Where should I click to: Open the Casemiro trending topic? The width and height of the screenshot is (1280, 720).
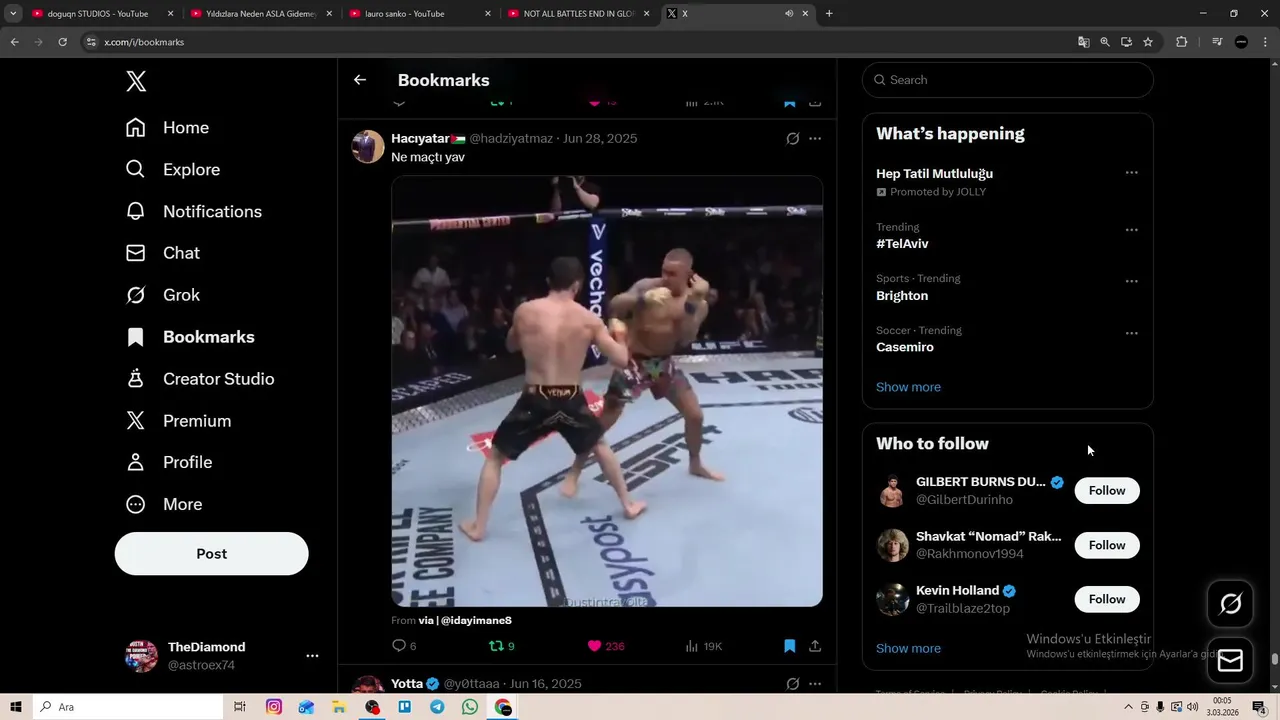pos(905,348)
